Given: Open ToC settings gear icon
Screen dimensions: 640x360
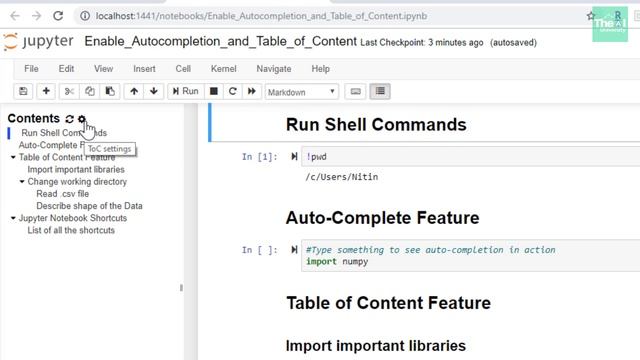Looking at the screenshot, I should tap(82, 119).
